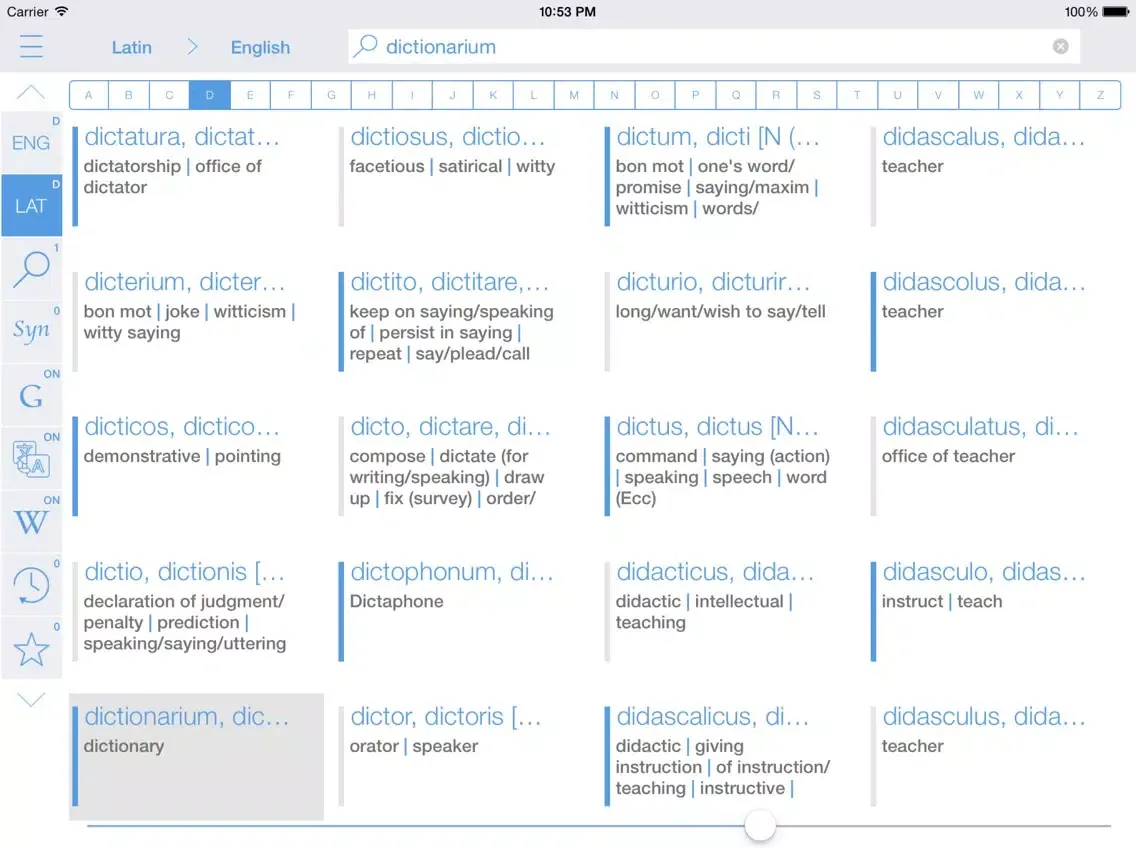This screenshot has width=1136, height=852.
Task: Open the favorites star icon
Action: 31,649
